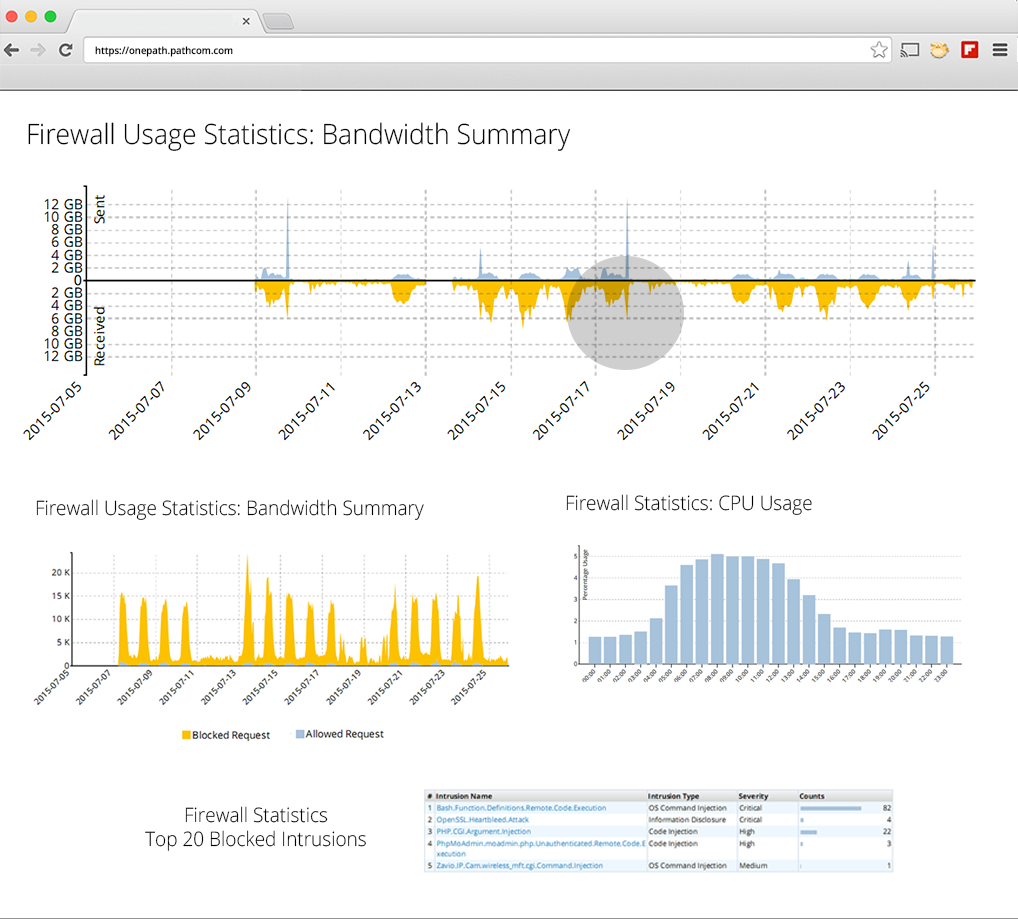Click the red window close button

12,16
